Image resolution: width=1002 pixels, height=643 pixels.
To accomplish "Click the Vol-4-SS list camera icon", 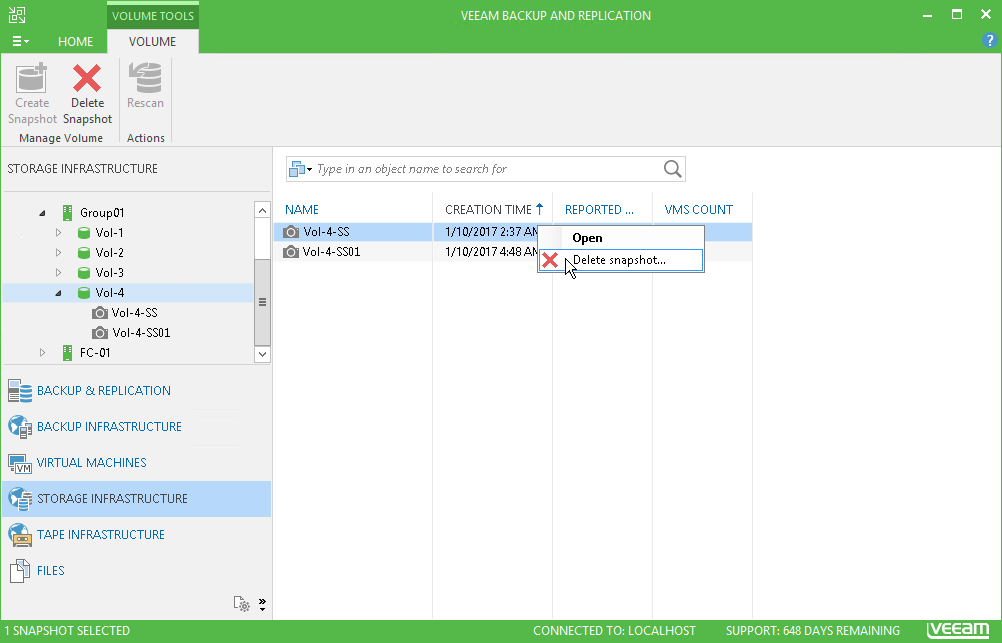I will pos(291,232).
